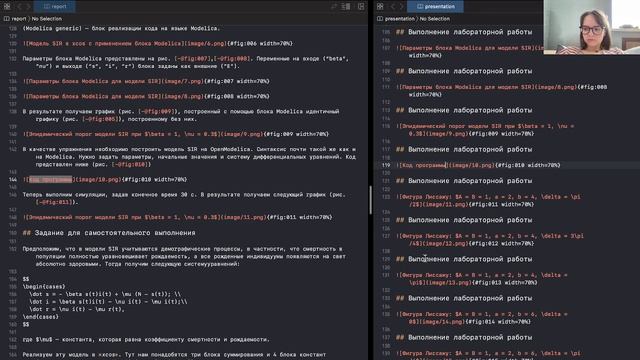This screenshot has width=640, height=360.
Task: Open No Selection jump menu in report pane
Action: 47,19
